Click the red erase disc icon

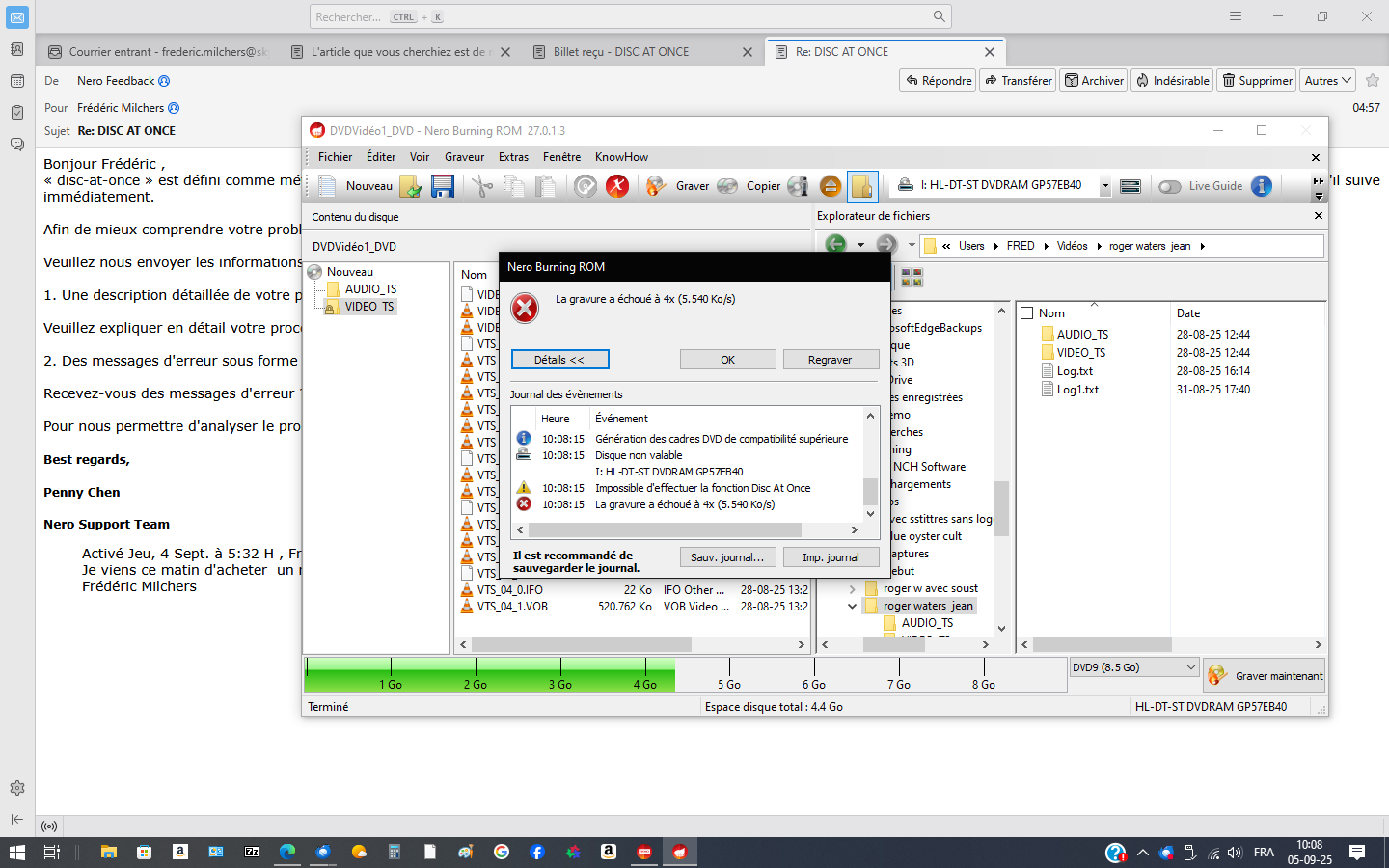point(617,186)
